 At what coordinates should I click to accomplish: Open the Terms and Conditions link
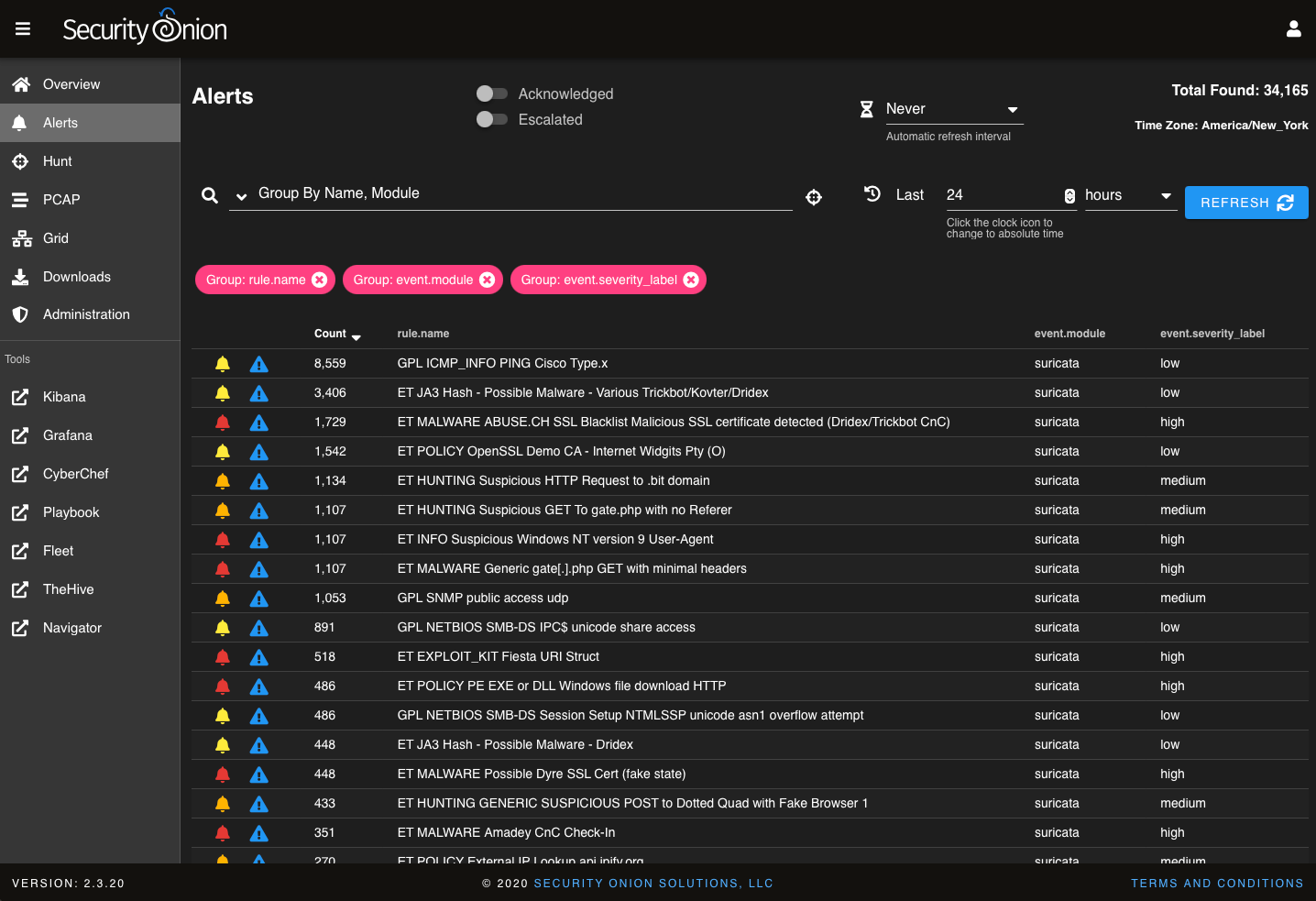1216,884
